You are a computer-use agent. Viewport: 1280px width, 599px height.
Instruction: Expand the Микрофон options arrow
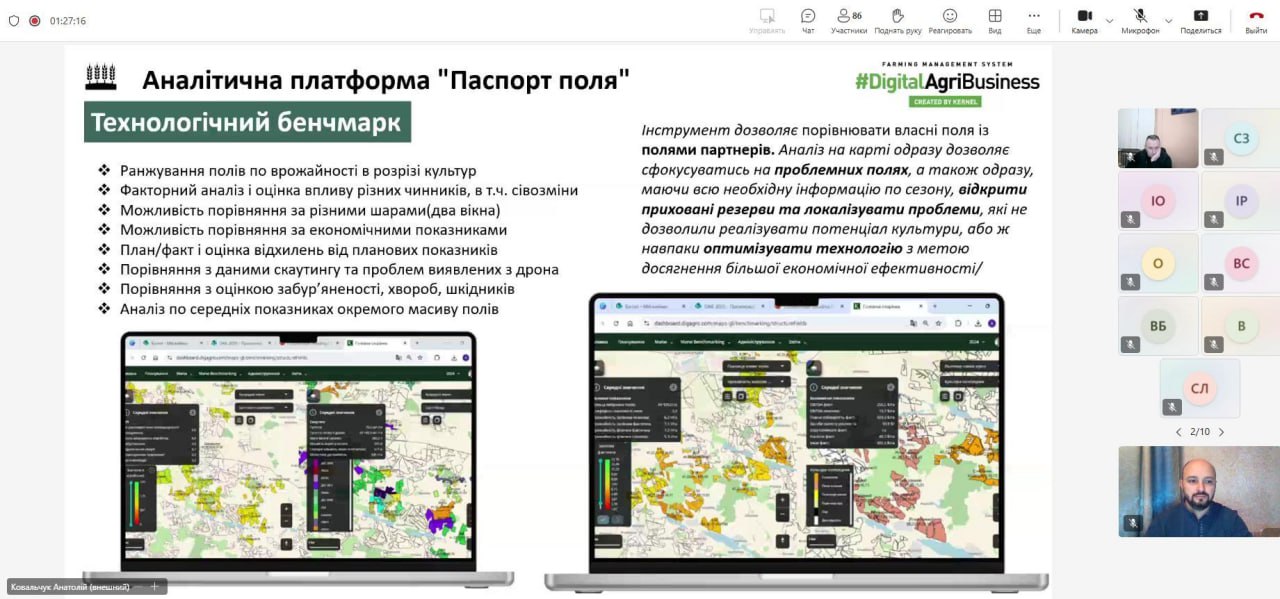[x=1168, y=20]
